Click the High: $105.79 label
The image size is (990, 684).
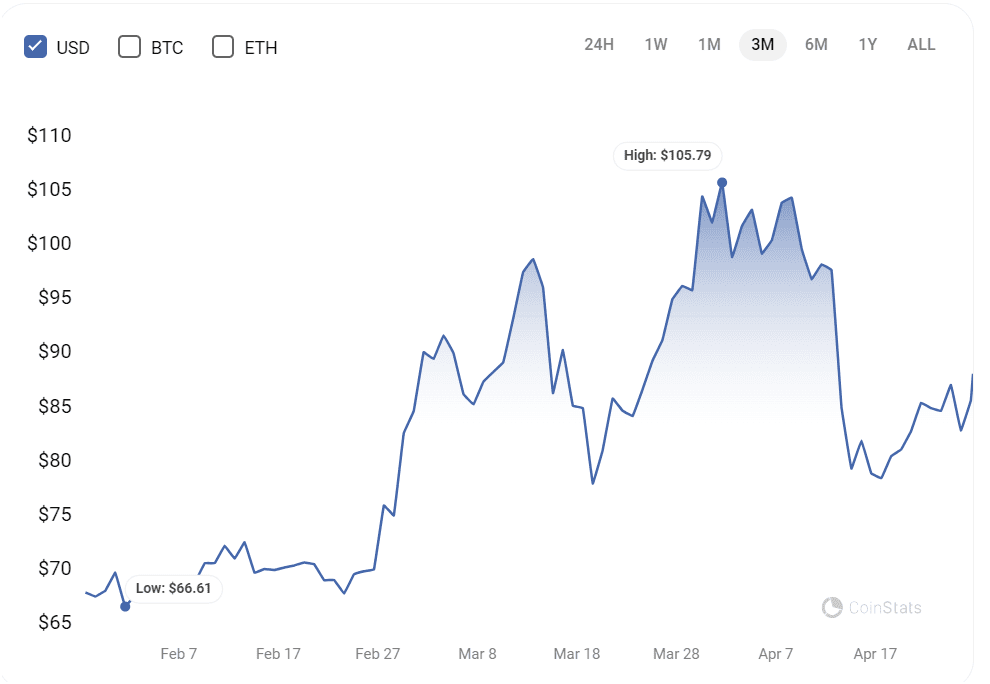(667, 156)
